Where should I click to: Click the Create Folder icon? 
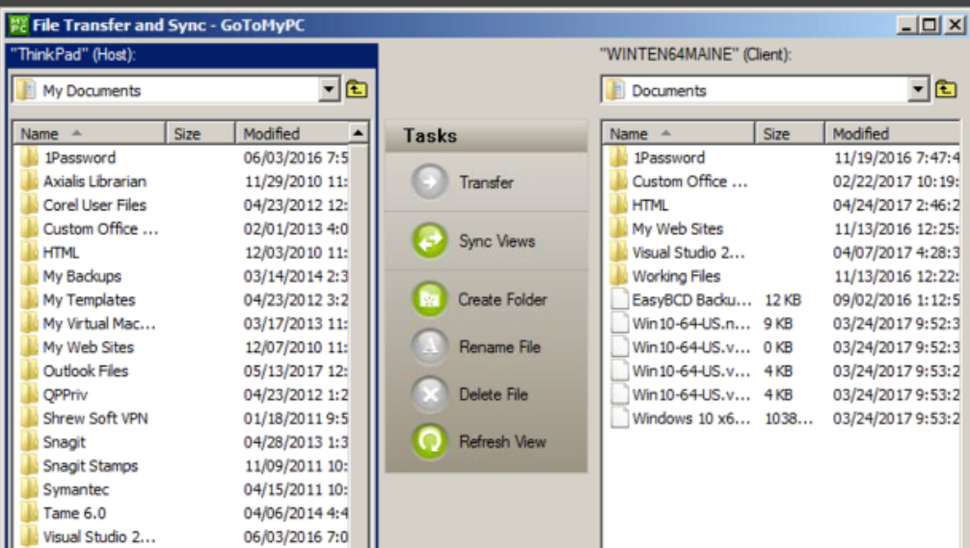tap(430, 299)
